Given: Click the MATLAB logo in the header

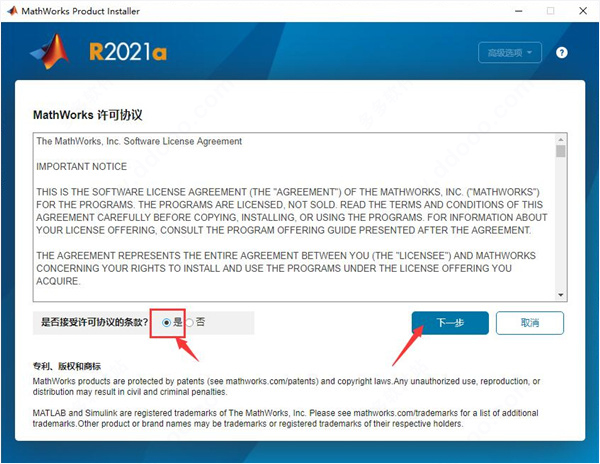Looking at the screenshot, I should click(50, 52).
